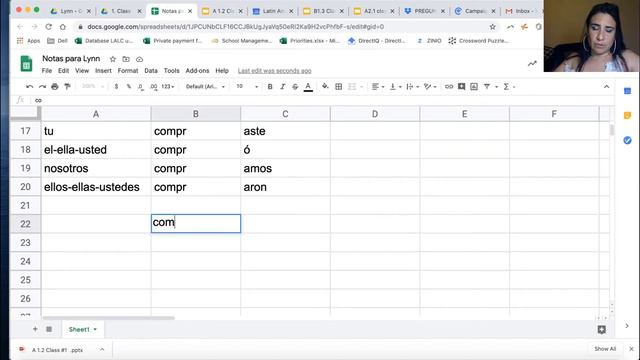Click the move to folder icon
640x360 pixels.
click(x=126, y=59)
